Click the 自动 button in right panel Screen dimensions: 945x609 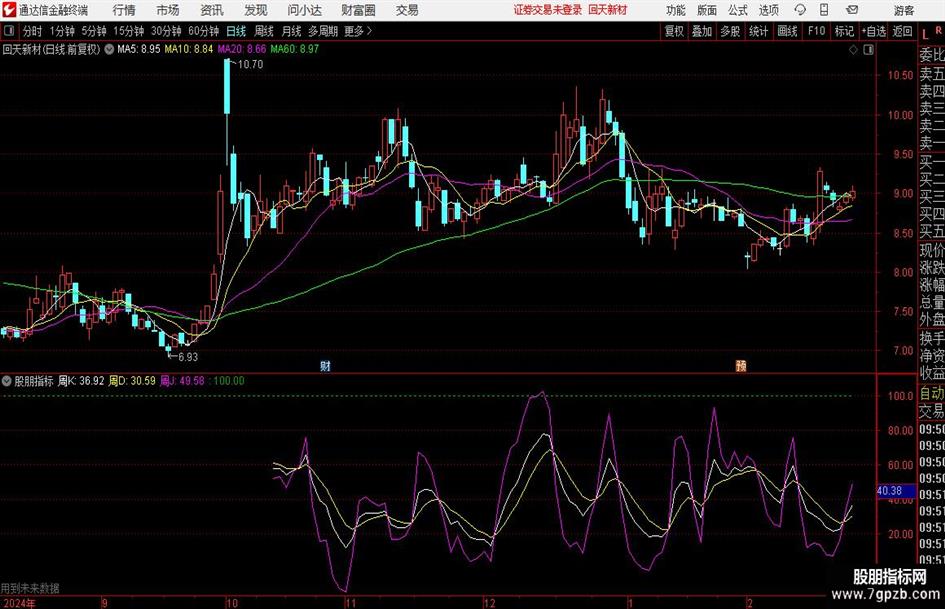(x=932, y=393)
